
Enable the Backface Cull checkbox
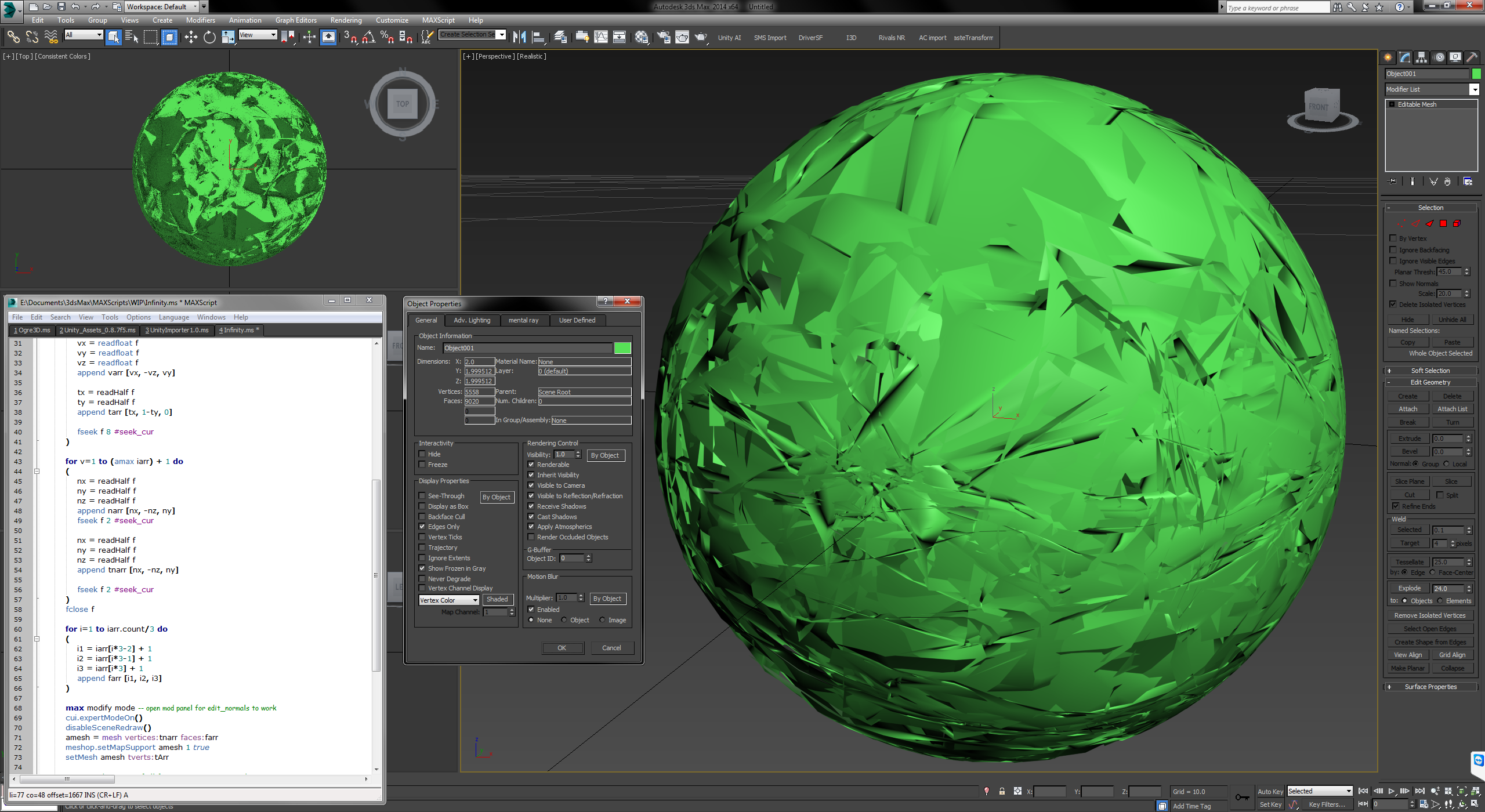click(x=422, y=517)
